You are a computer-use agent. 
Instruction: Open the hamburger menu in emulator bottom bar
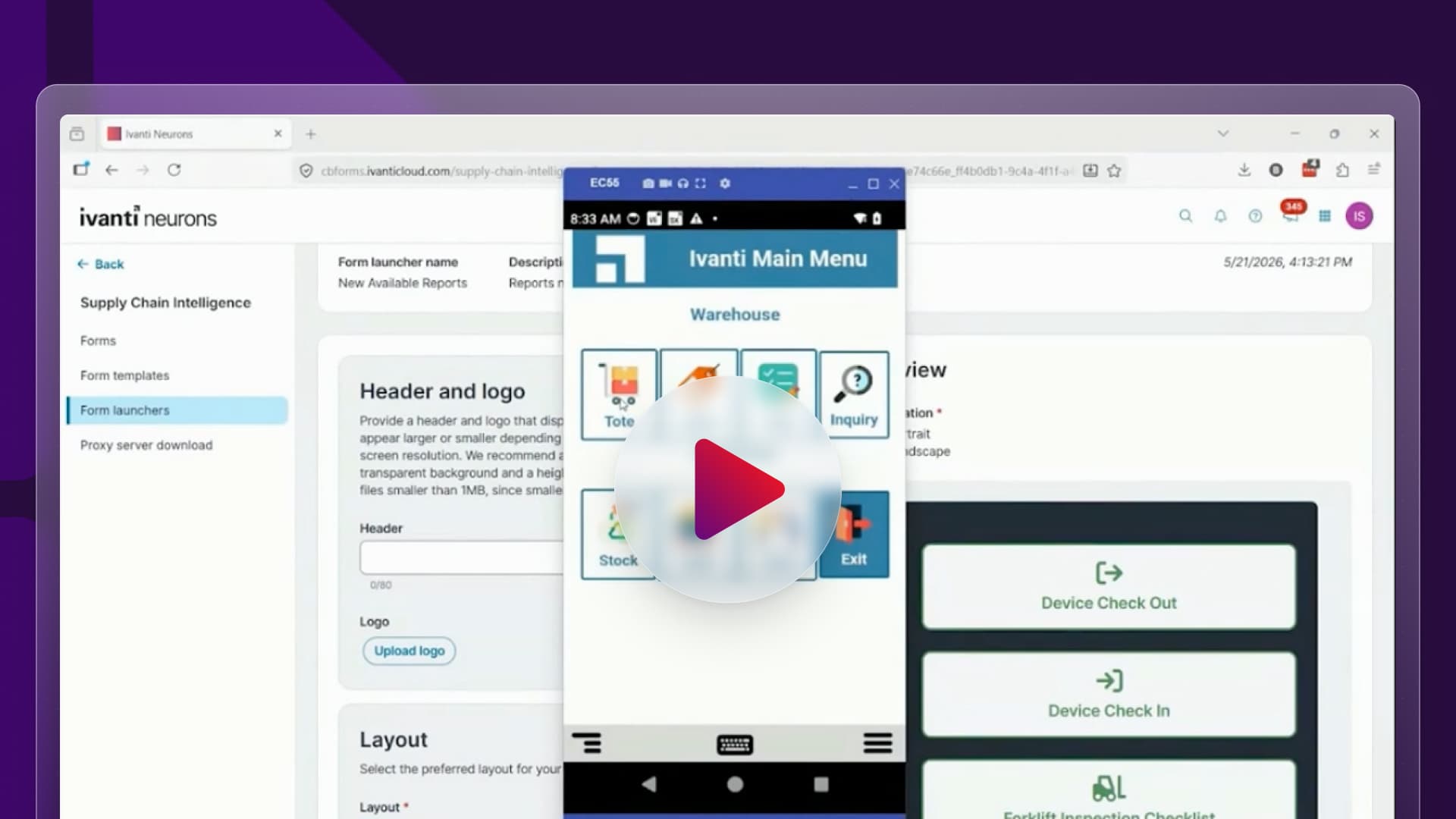coord(877,743)
